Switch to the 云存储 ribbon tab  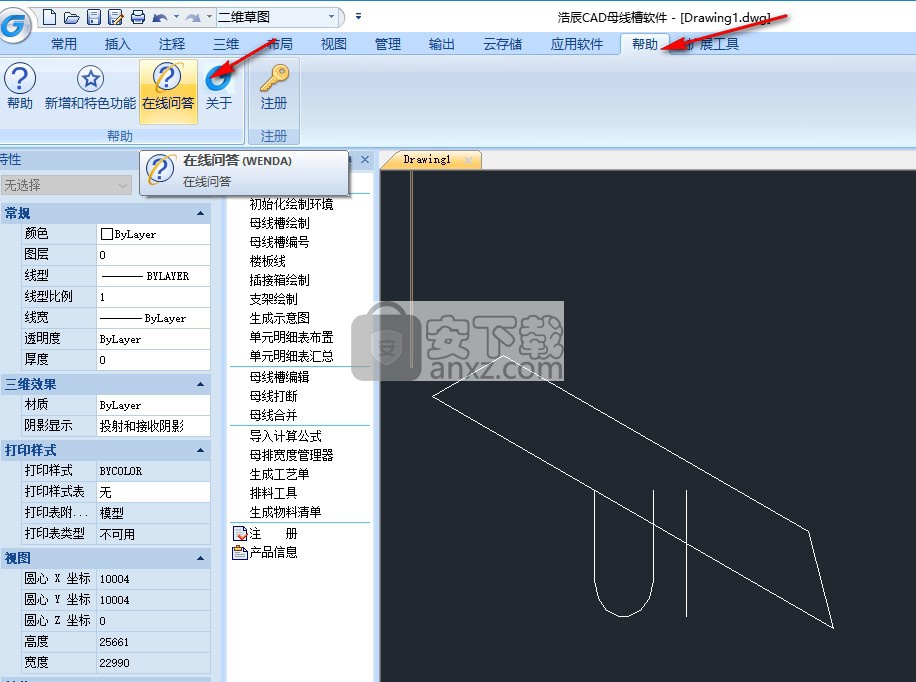pos(502,44)
